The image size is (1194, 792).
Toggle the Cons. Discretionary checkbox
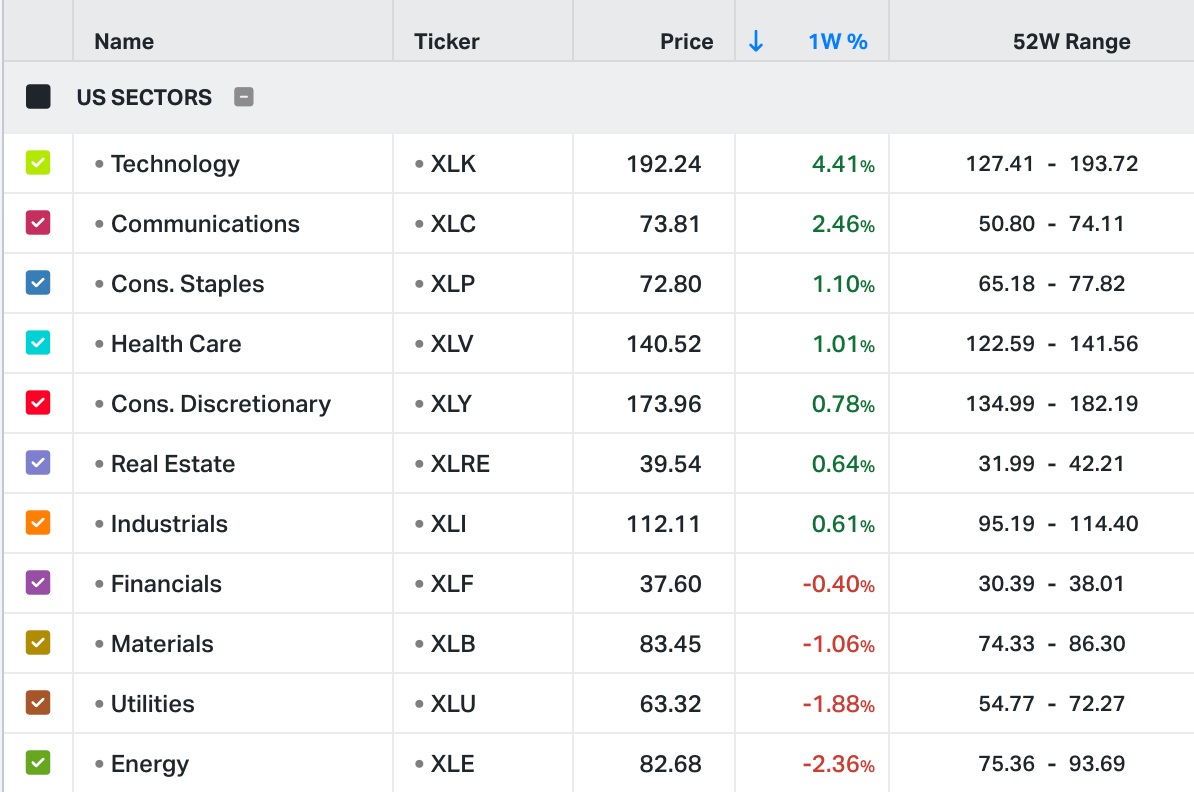38,403
